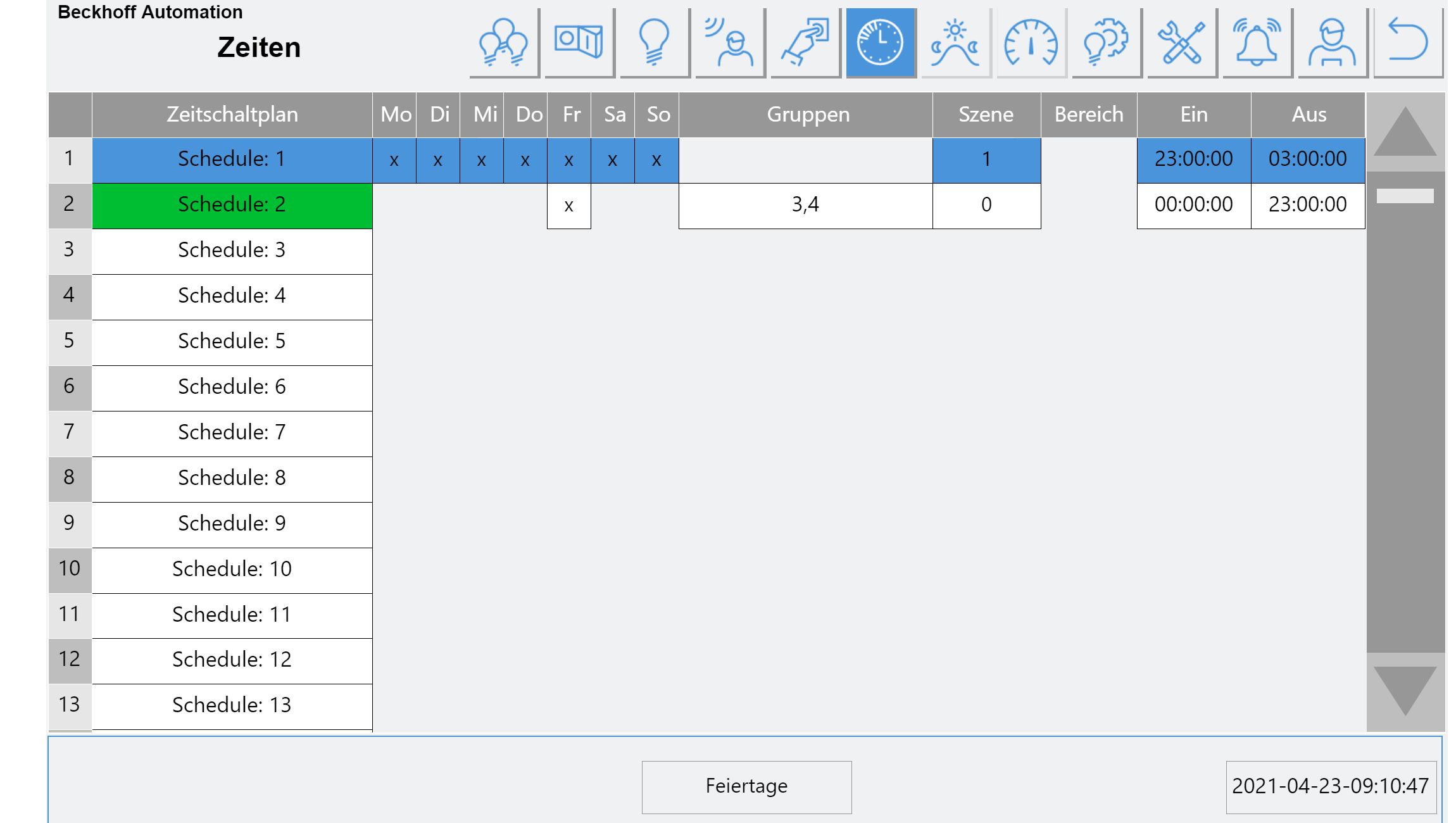
Task: Open the bulb with gear settings page
Action: 1107,42
